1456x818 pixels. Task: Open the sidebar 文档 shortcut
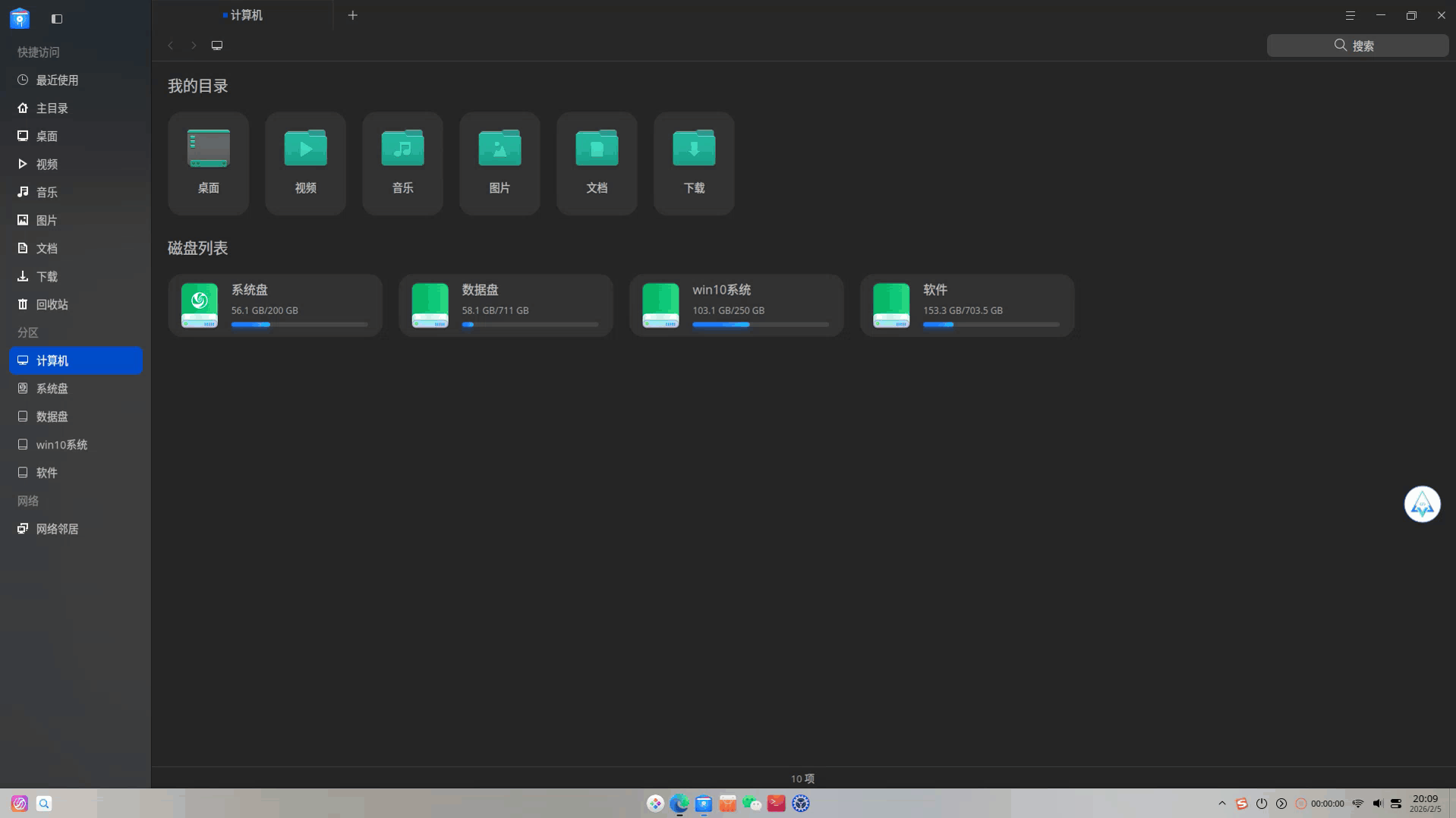click(x=75, y=248)
